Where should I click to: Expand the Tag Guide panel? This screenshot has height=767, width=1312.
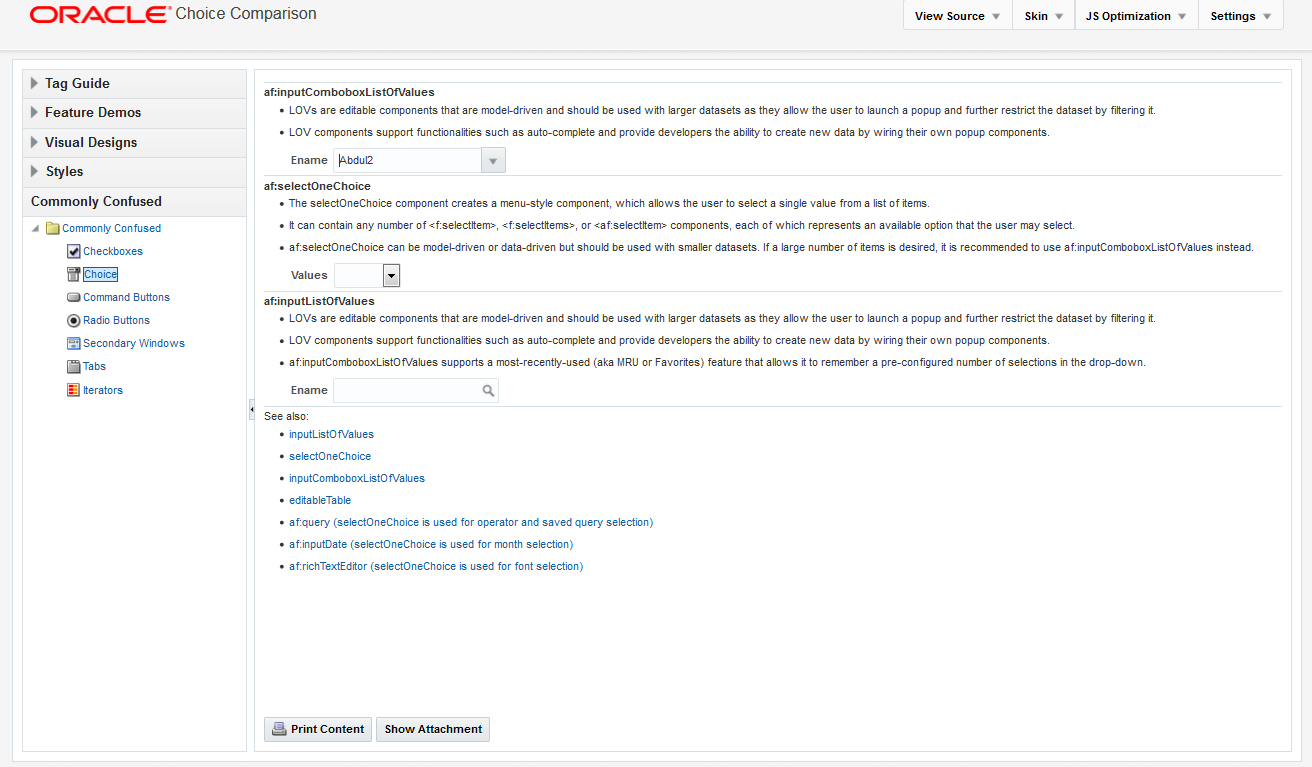tap(35, 83)
